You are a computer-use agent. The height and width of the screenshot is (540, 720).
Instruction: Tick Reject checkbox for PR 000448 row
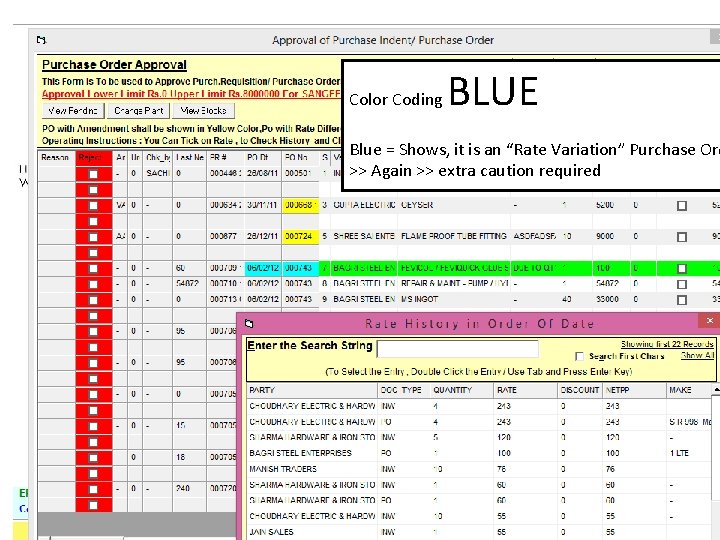click(x=93, y=174)
